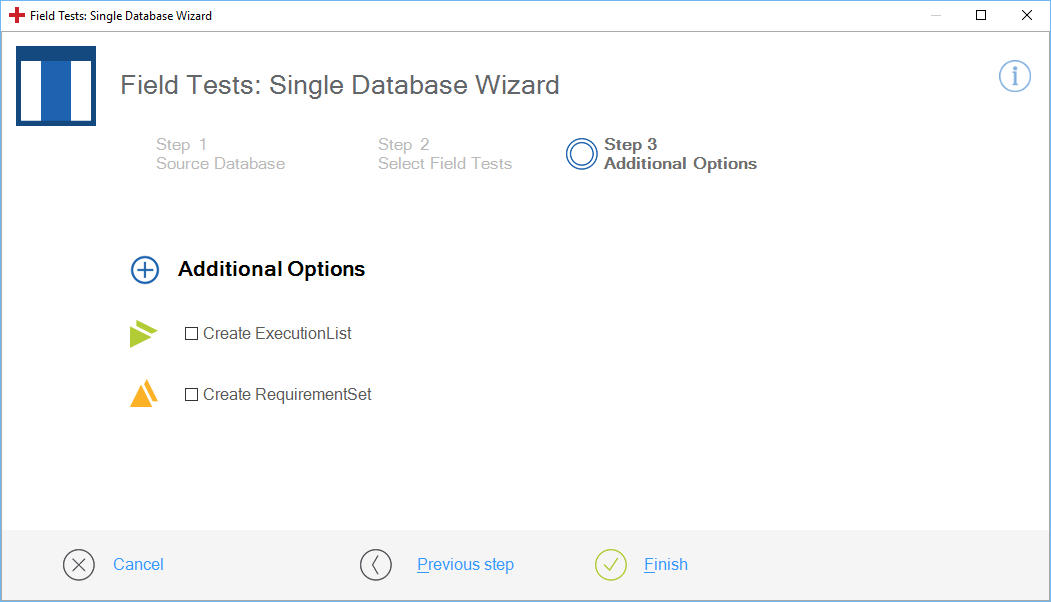Click the blue wizard logo icon
1051x602 pixels.
56,86
